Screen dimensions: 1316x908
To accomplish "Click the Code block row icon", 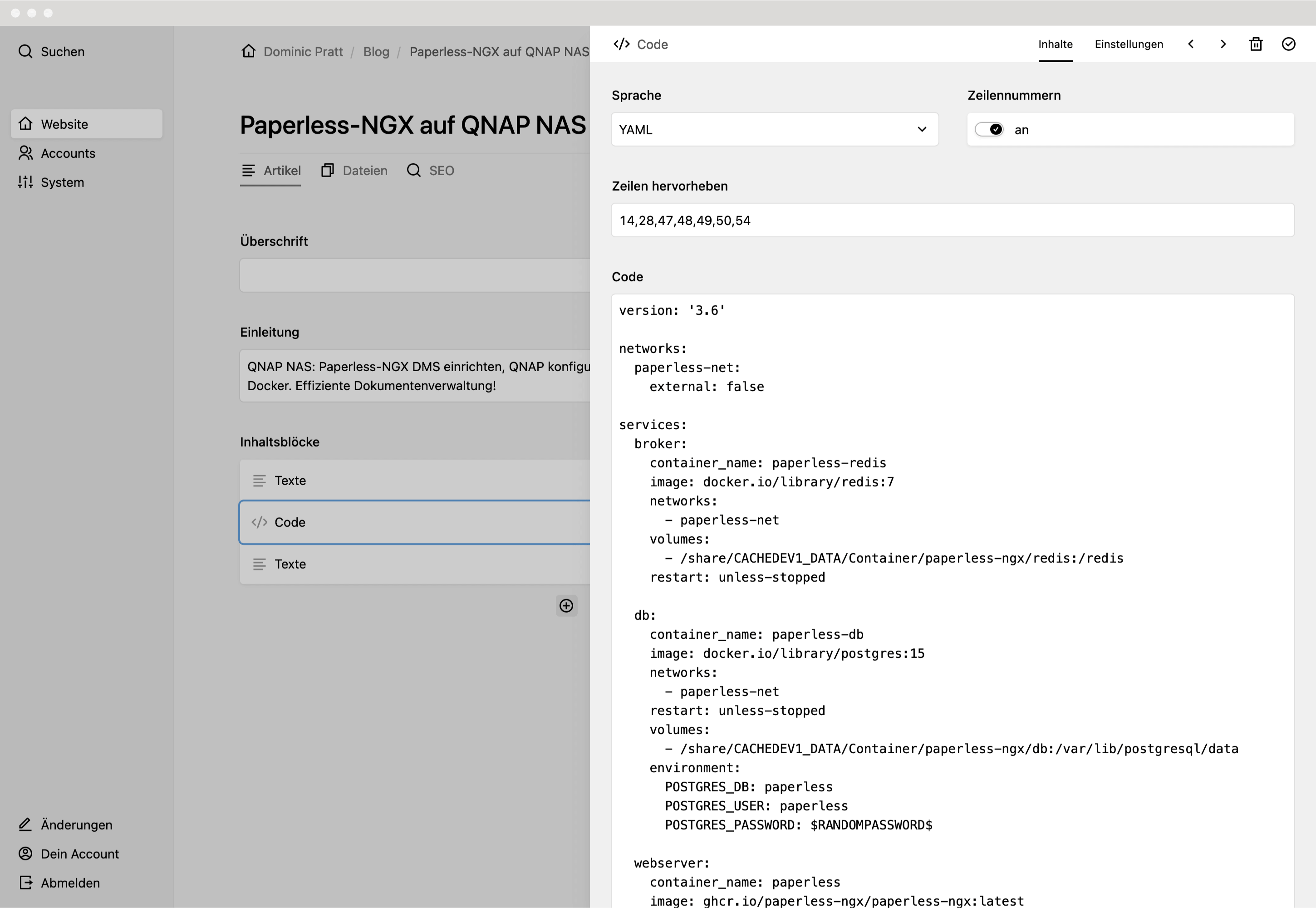I will pyautogui.click(x=260, y=522).
